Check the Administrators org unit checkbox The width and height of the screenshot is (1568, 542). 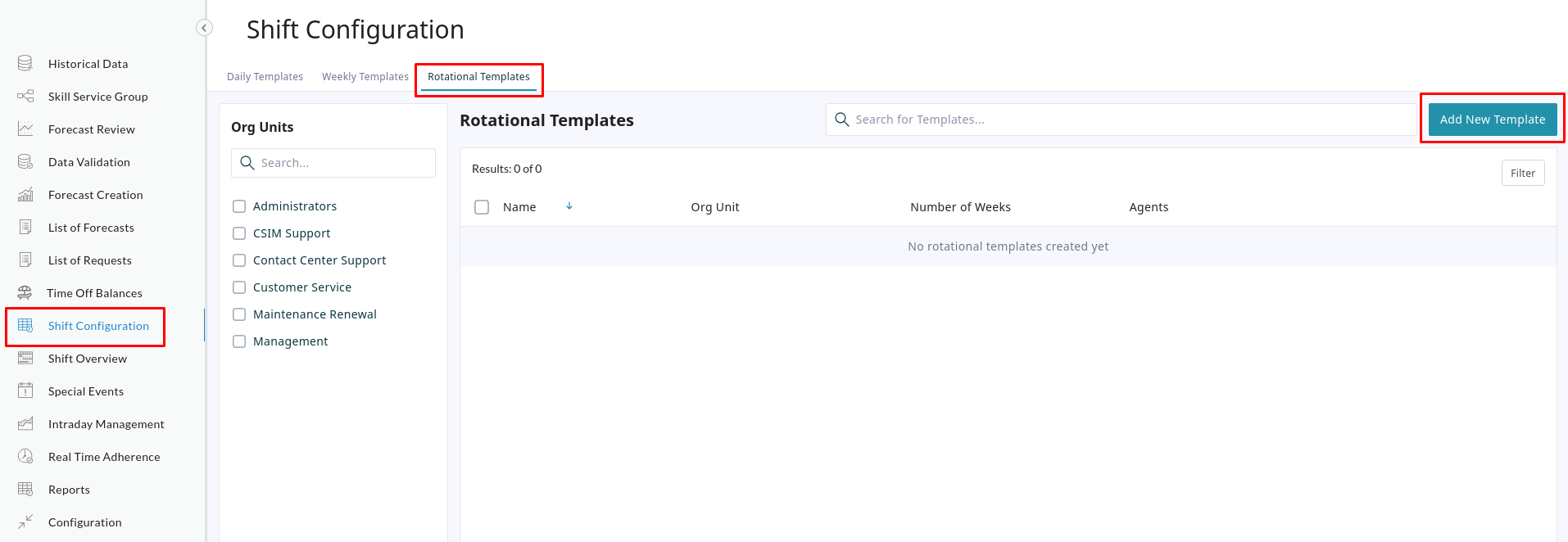(x=239, y=206)
